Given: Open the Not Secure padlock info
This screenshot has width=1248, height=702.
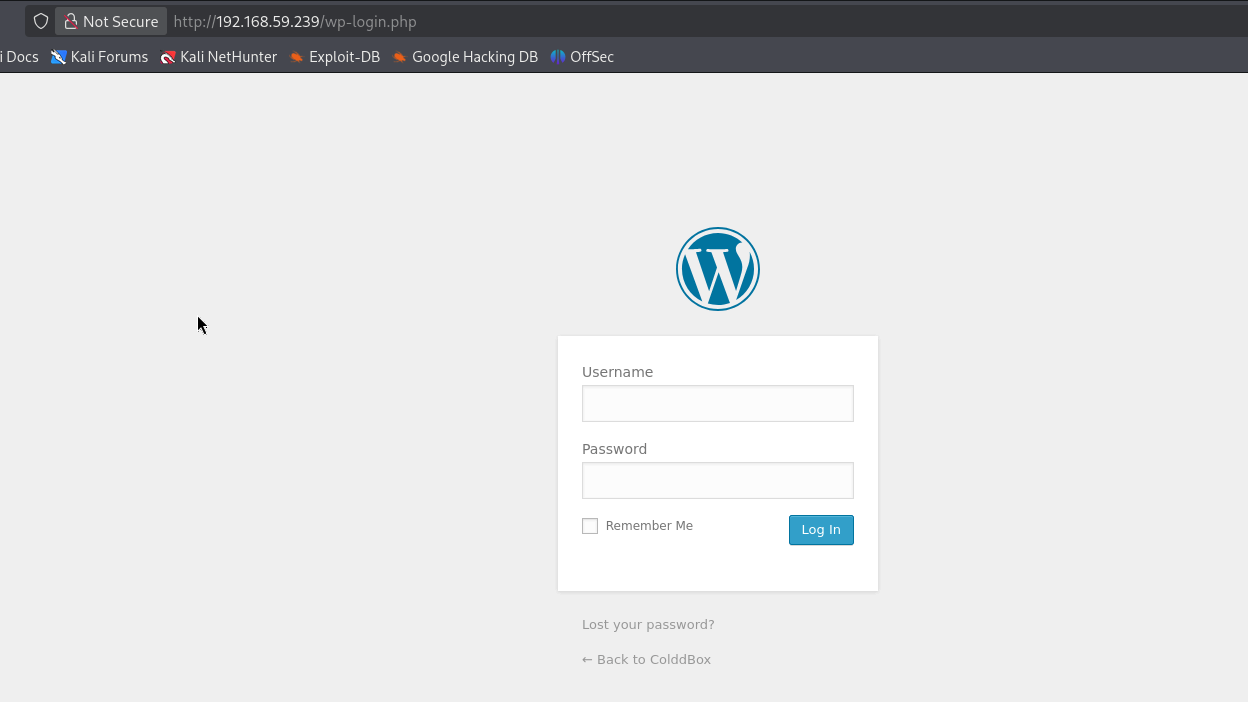Looking at the screenshot, I should point(111,21).
